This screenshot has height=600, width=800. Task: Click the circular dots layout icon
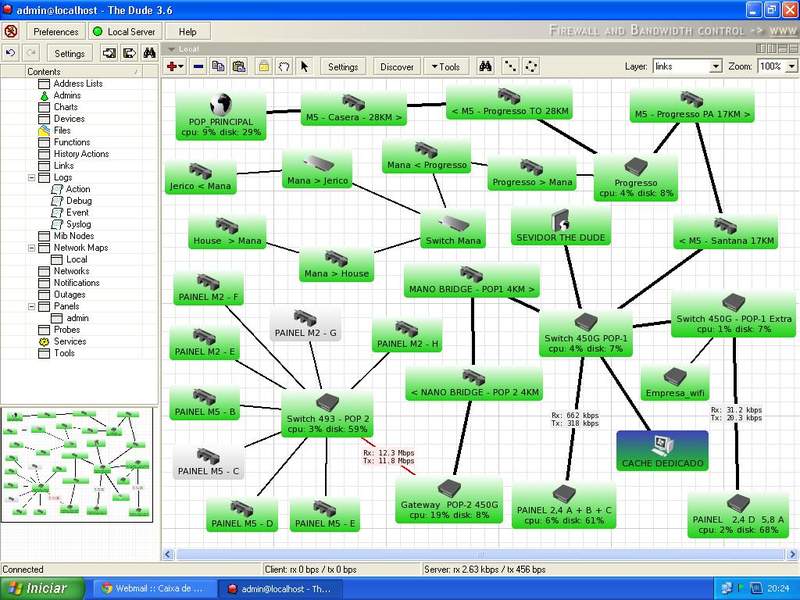[x=531, y=66]
